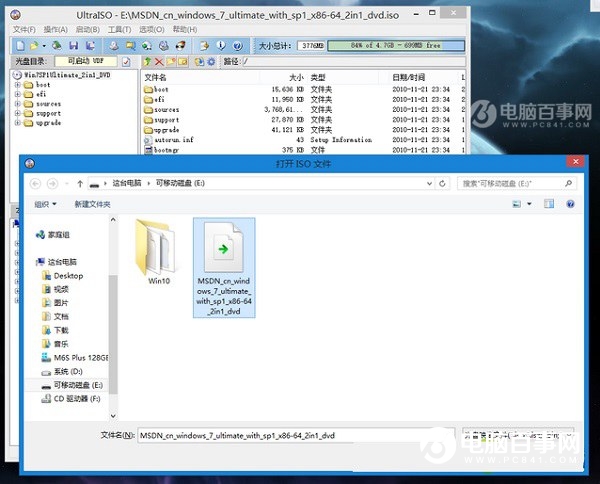This screenshot has width=600, height=484.
Task: Click the boot info icon beside 可启动 UDF
Action: point(126,62)
